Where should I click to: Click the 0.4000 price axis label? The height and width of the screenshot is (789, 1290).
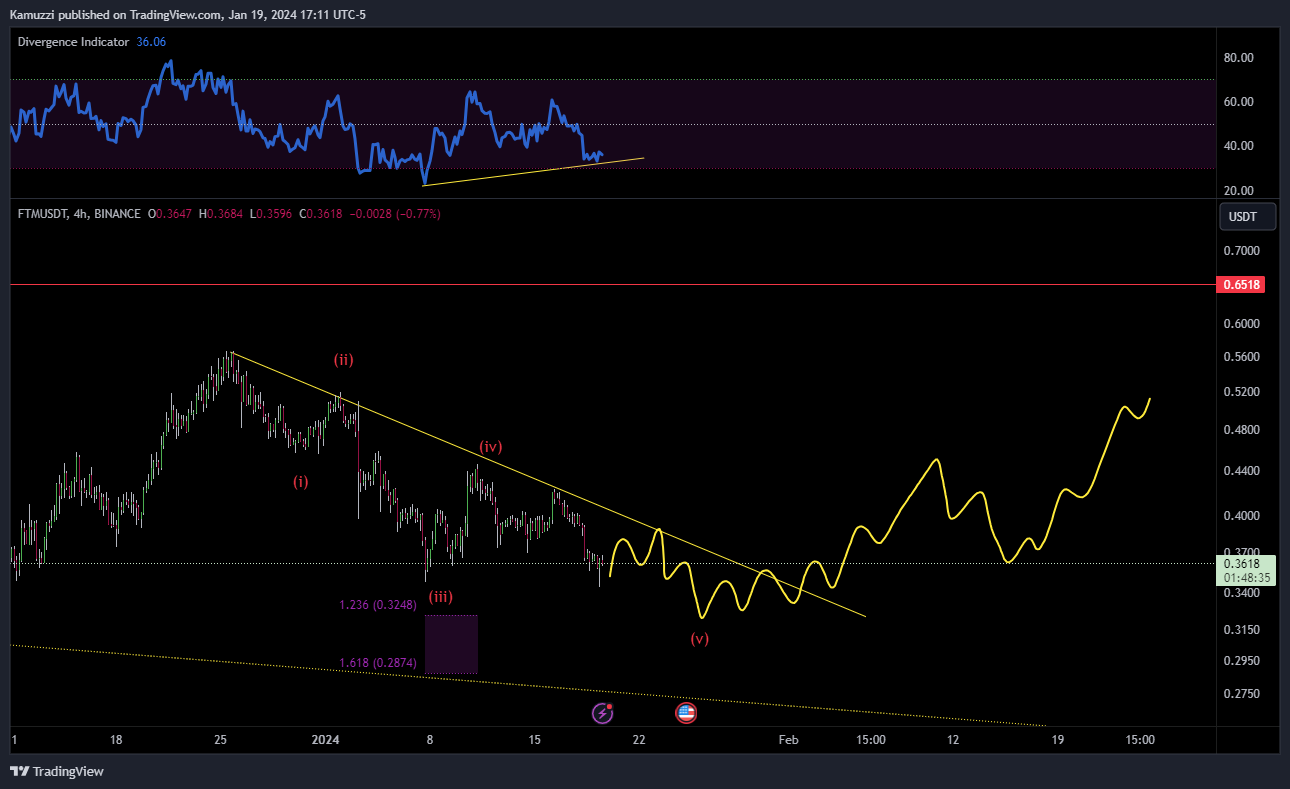click(1241, 516)
